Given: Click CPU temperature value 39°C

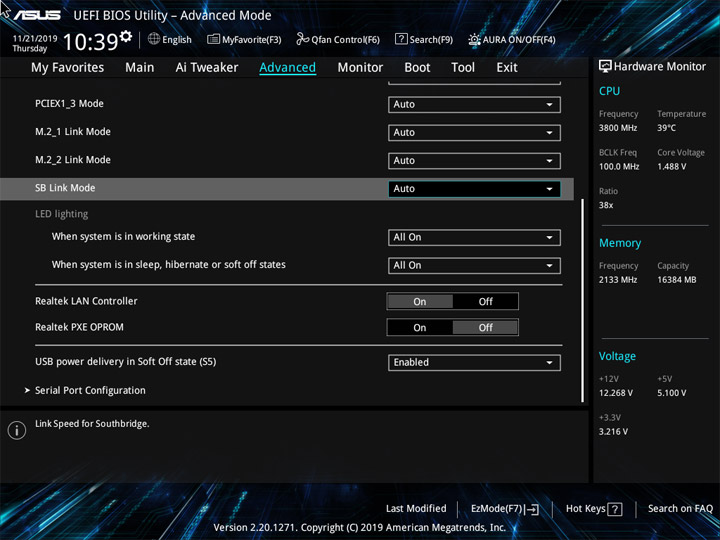Looking at the screenshot, I should coord(666,128).
